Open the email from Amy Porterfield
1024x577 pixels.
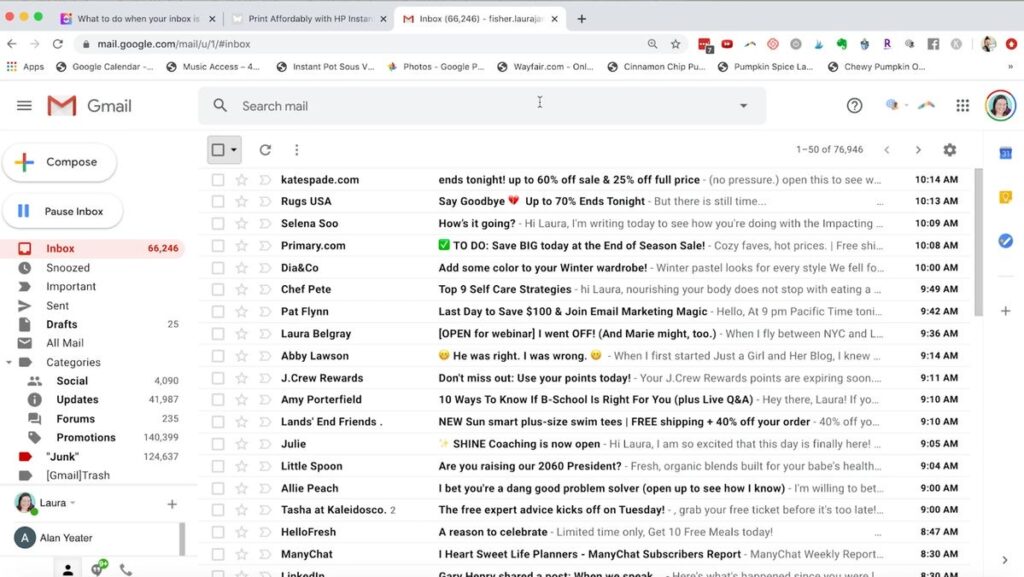tap(584, 399)
